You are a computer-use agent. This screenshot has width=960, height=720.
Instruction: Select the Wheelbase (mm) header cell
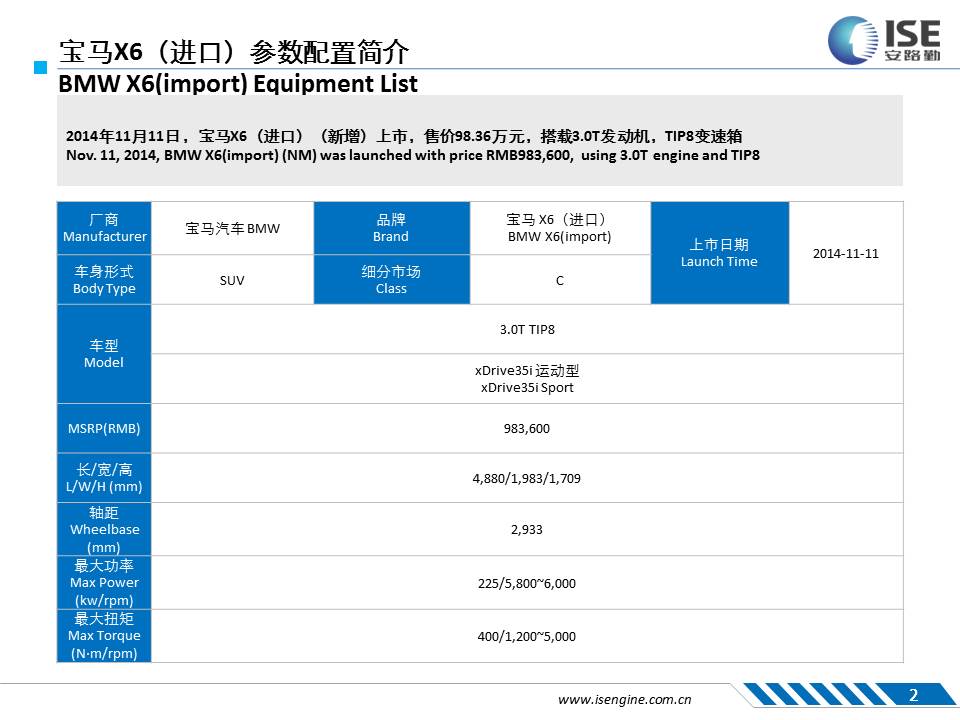(x=104, y=530)
